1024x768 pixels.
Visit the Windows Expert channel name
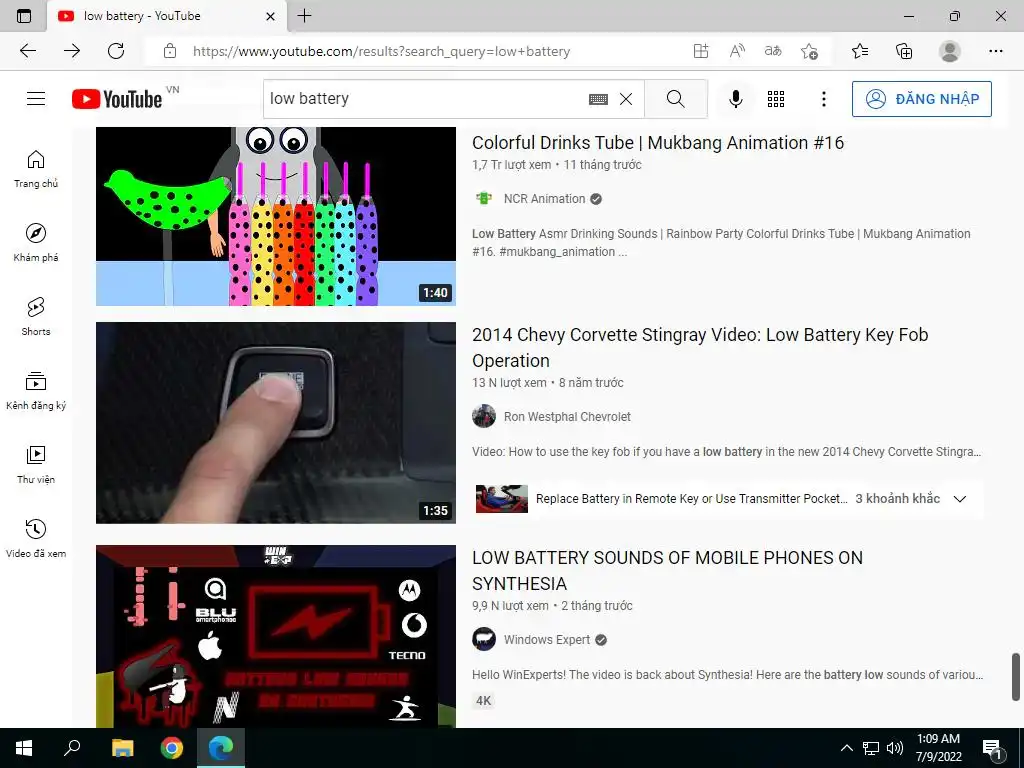547,640
